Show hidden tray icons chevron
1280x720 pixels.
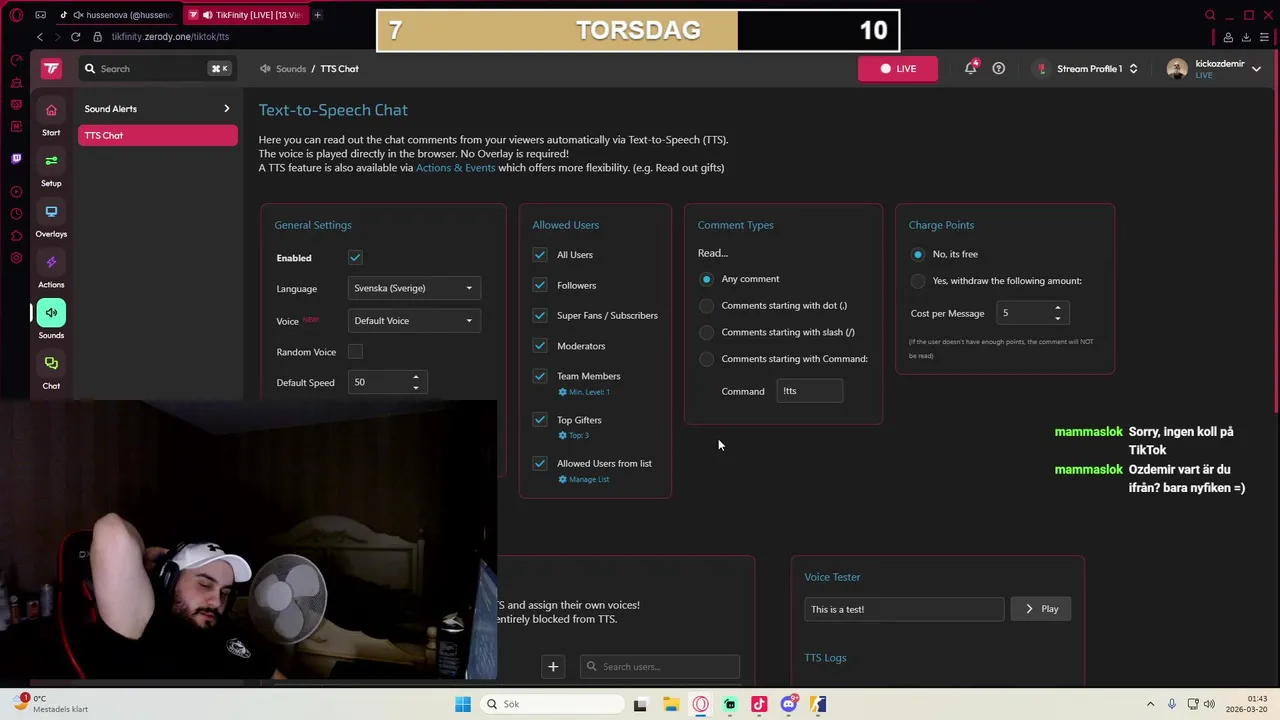click(x=1150, y=704)
